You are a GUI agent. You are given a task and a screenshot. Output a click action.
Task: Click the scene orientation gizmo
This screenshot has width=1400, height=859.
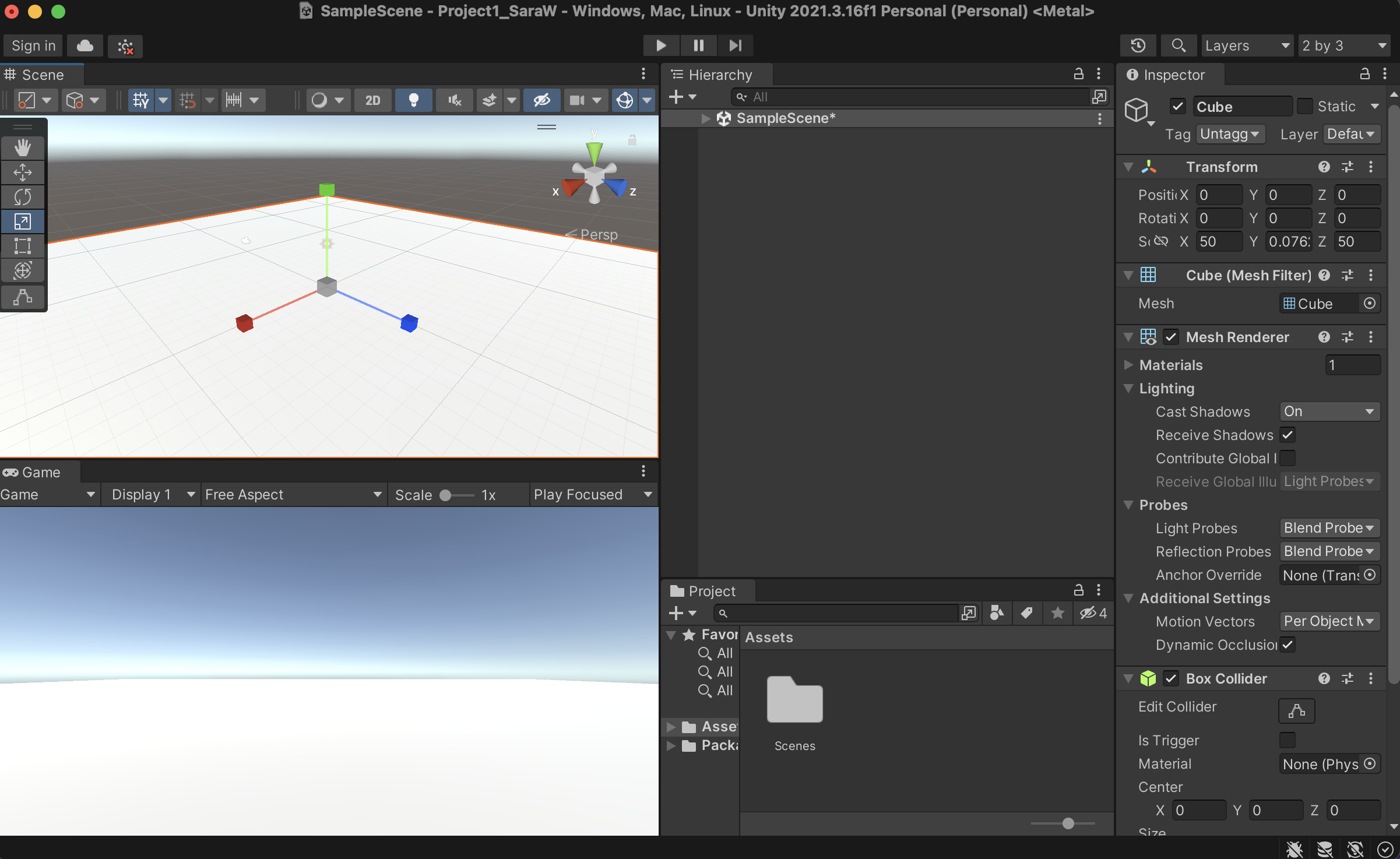(x=595, y=175)
